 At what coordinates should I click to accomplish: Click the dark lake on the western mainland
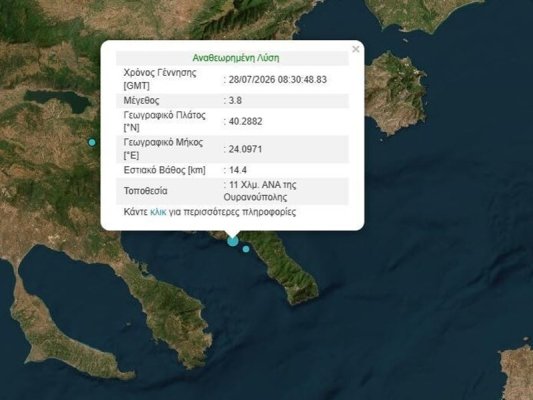[x=58, y=100]
